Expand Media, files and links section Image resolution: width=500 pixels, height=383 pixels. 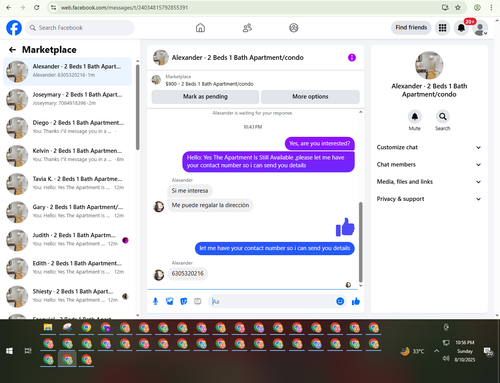(x=429, y=182)
